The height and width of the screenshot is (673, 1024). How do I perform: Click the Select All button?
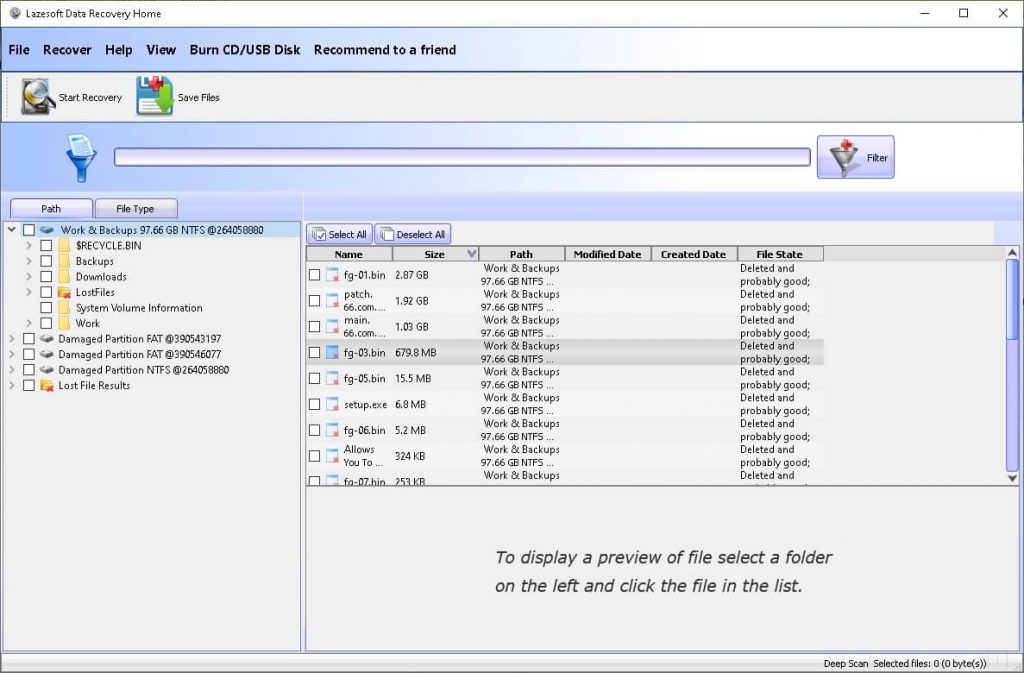pos(338,233)
